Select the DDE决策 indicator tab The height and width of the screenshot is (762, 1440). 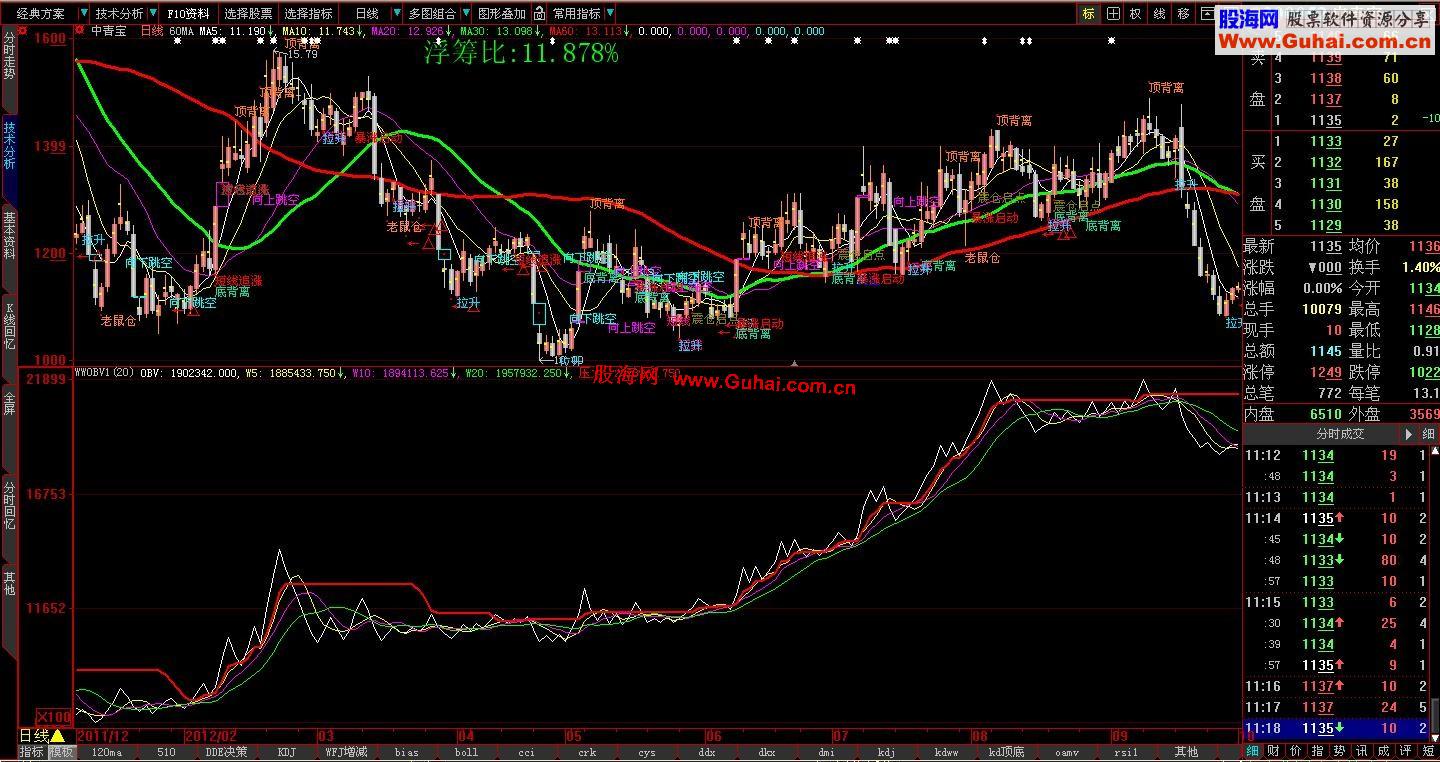click(x=227, y=752)
